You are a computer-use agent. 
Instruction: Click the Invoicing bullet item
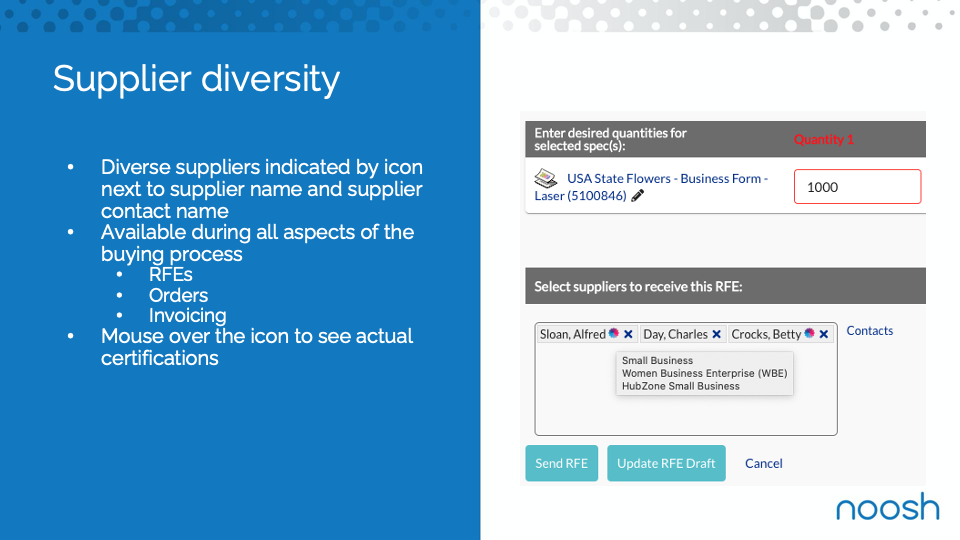tap(187, 315)
